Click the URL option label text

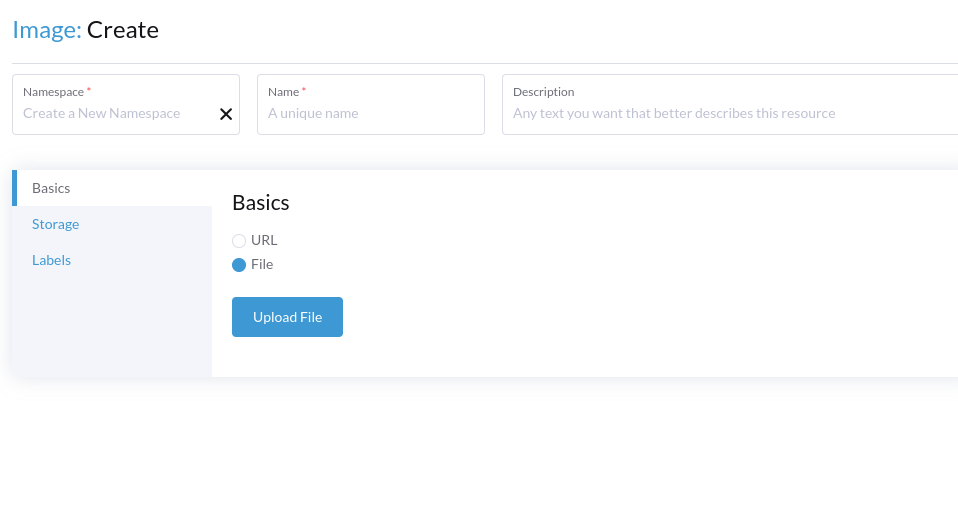264,241
